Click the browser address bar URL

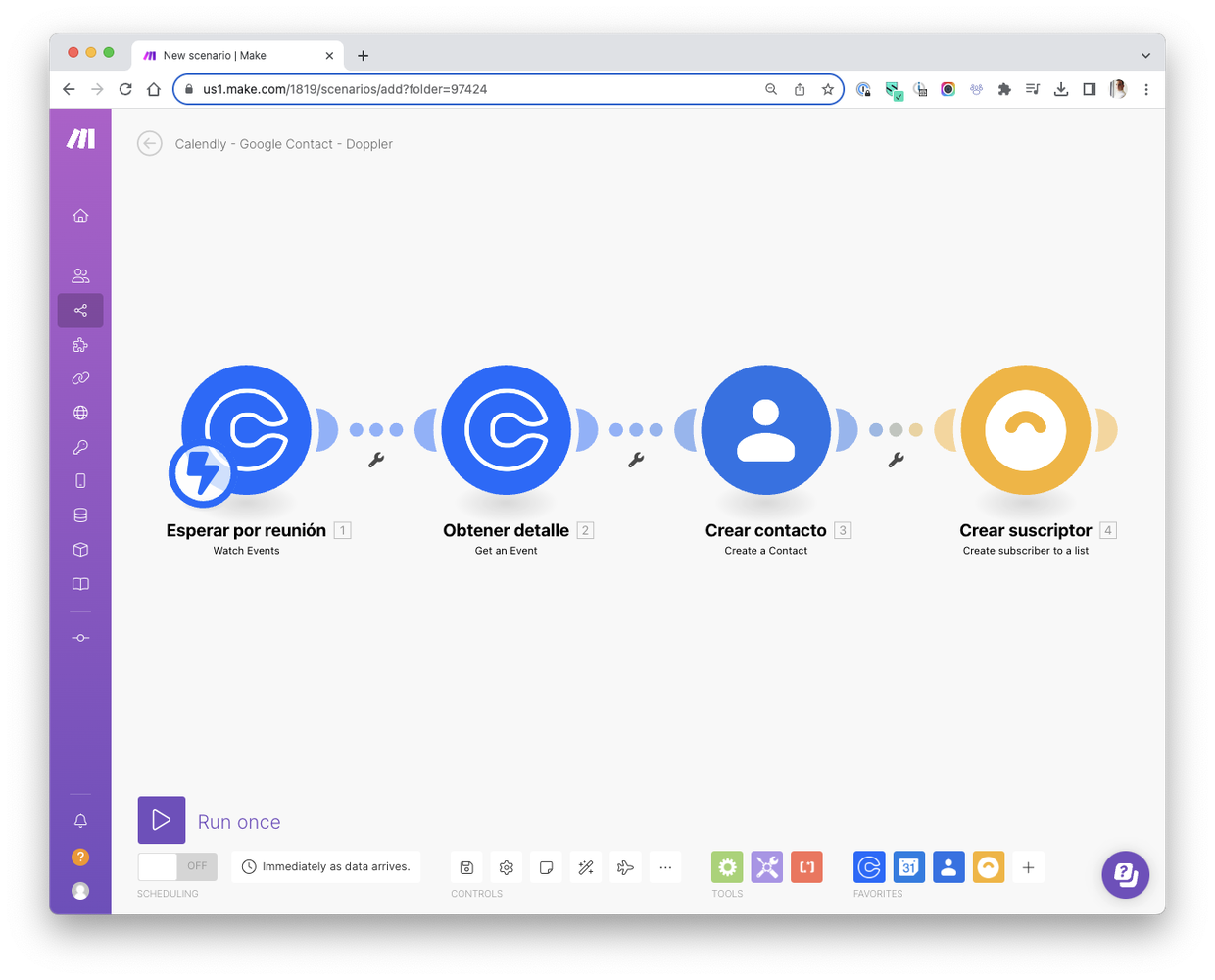[x=345, y=89]
